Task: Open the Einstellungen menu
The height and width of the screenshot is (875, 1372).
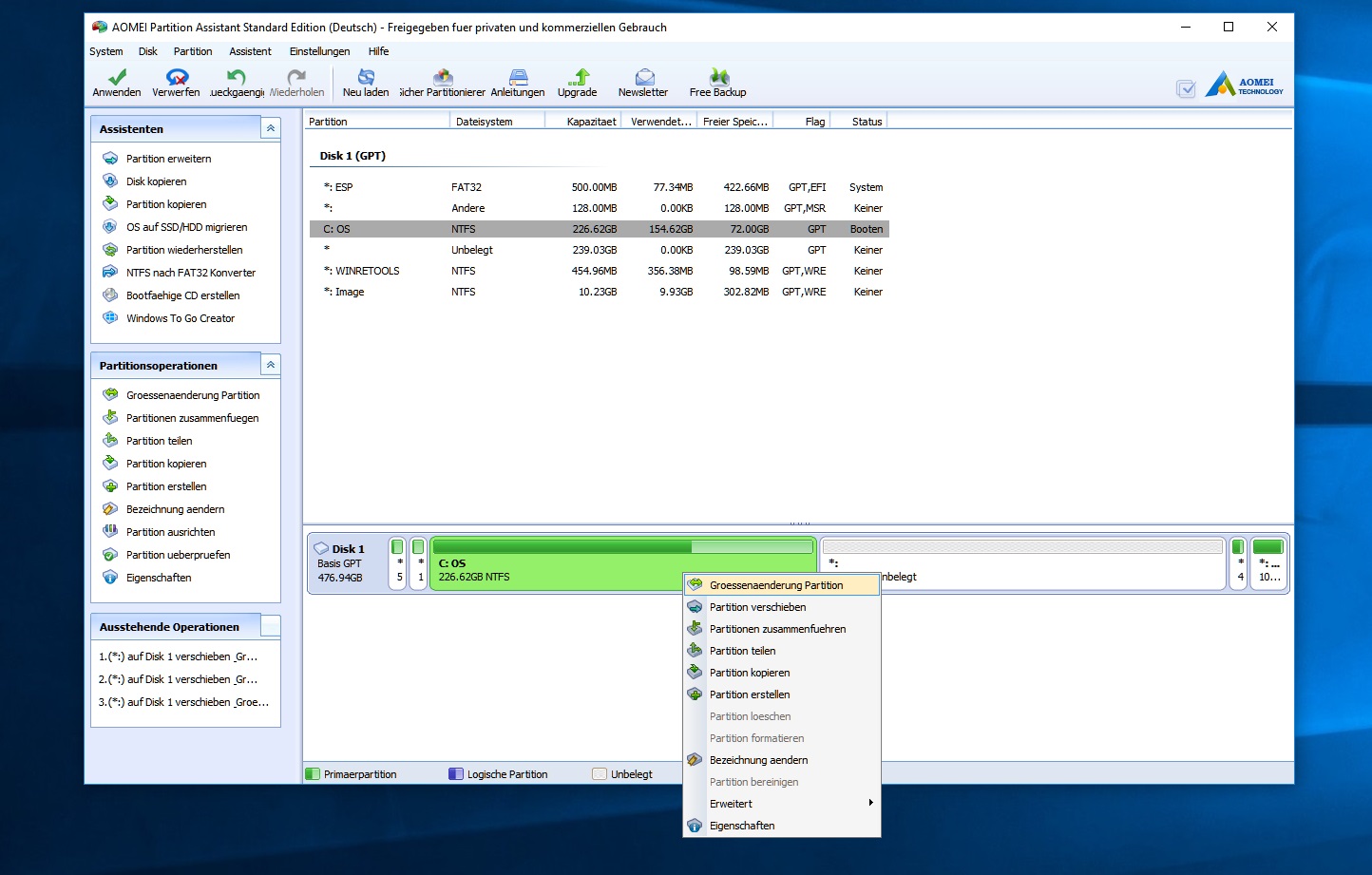Action: click(x=319, y=51)
